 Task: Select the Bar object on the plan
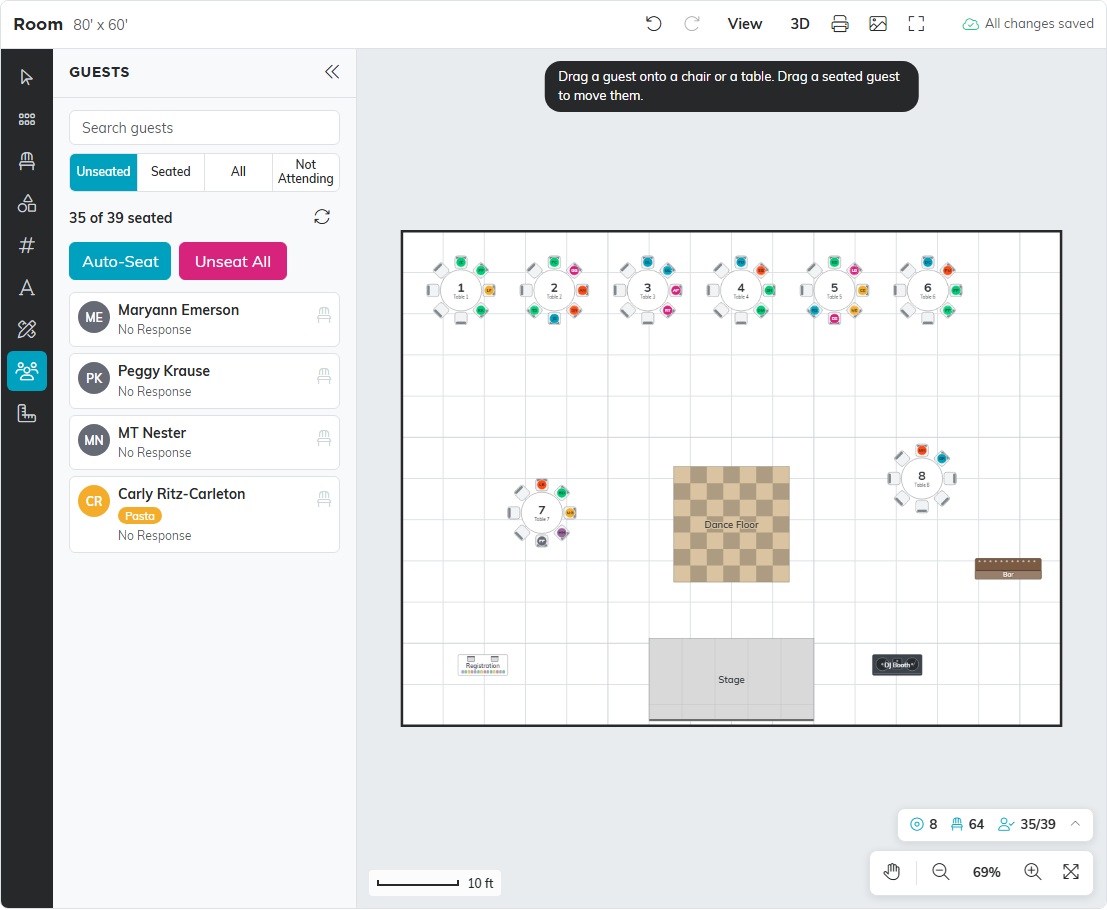coord(1008,568)
